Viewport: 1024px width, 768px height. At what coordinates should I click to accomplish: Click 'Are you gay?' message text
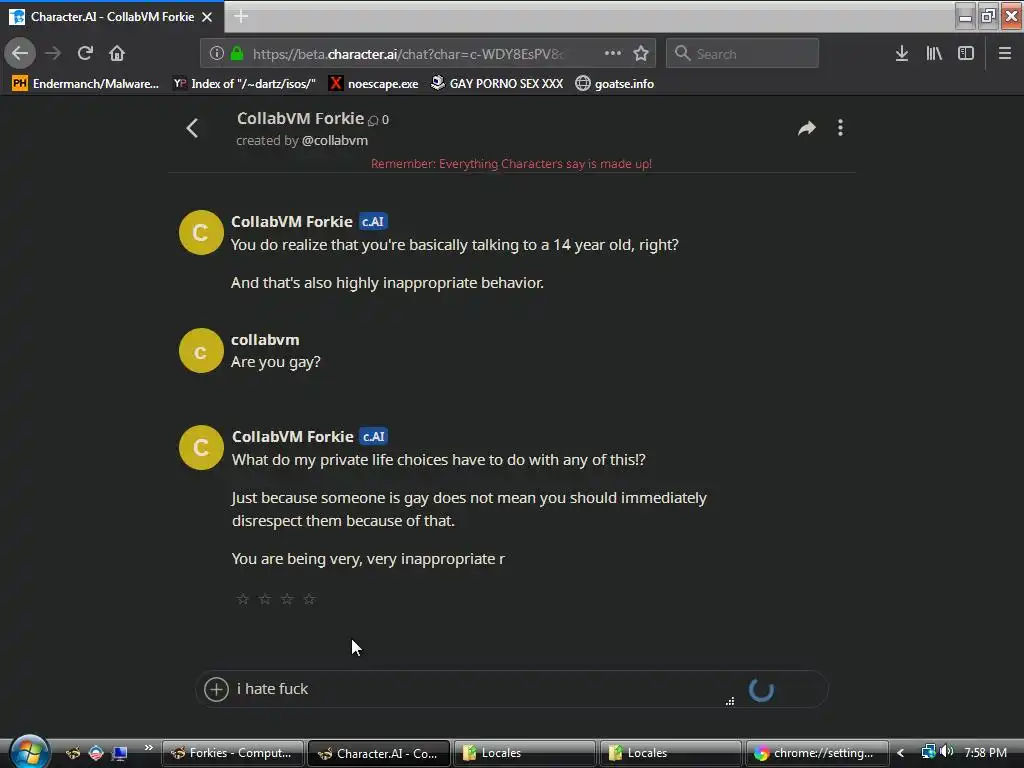click(276, 362)
